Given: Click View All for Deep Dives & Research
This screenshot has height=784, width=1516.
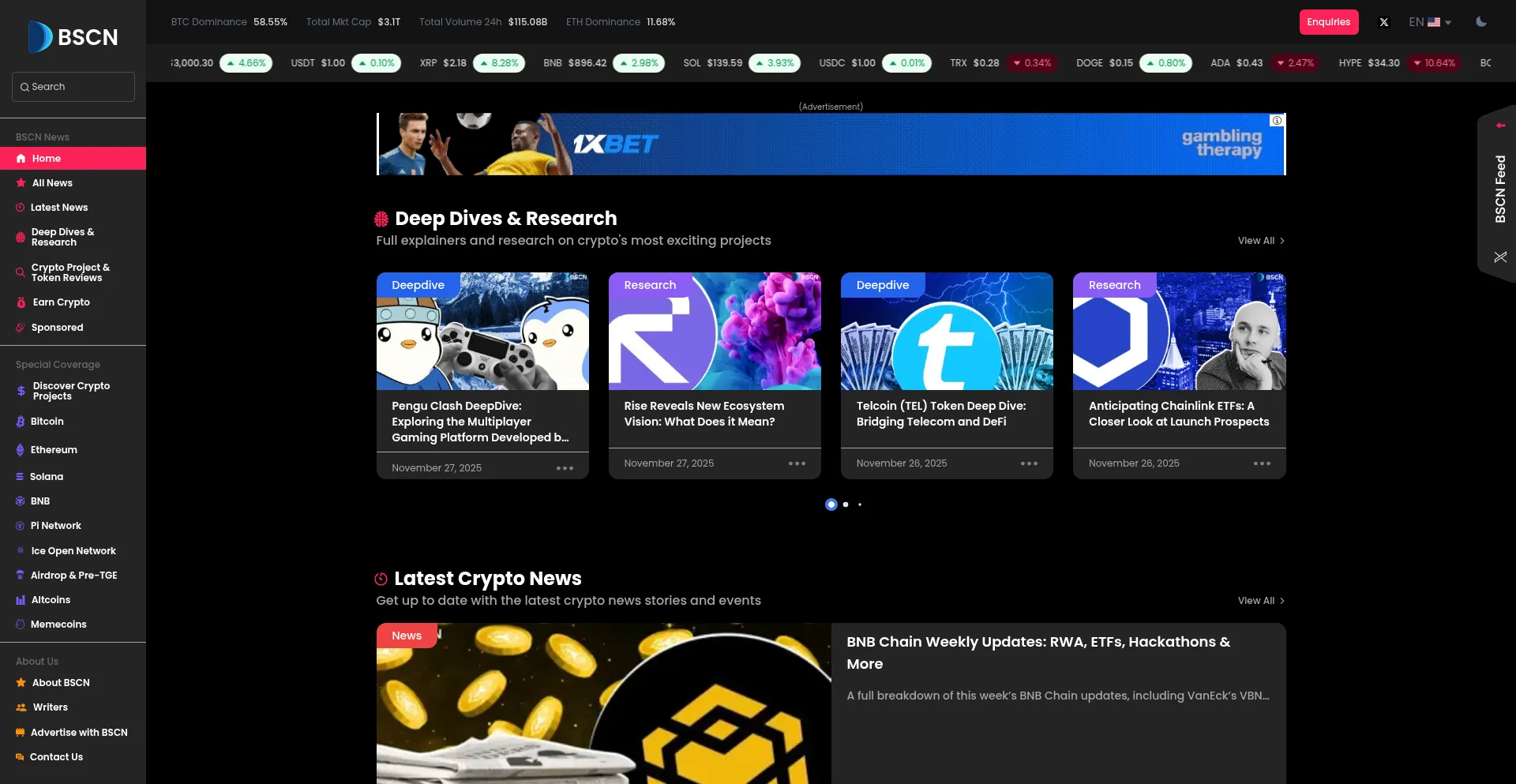Looking at the screenshot, I should (x=1261, y=241).
